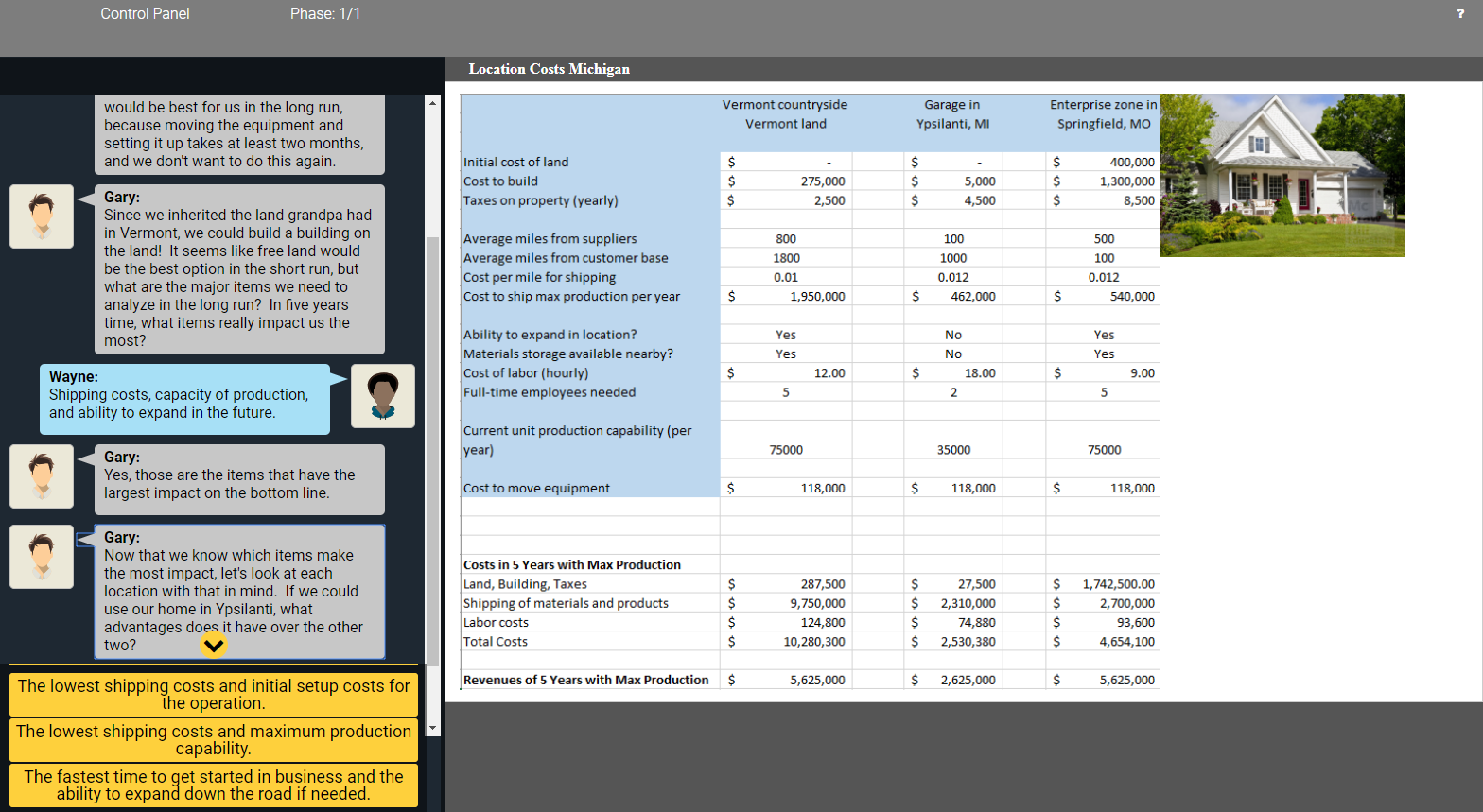Click the 'Cost to move equipment' label
This screenshot has width=1483, height=812.
click(536, 489)
